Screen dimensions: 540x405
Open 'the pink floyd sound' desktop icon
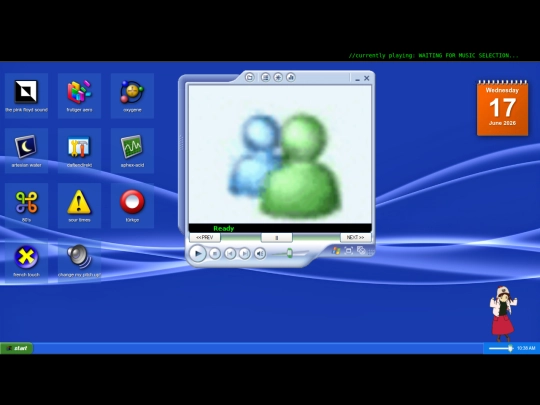[x=26, y=96]
